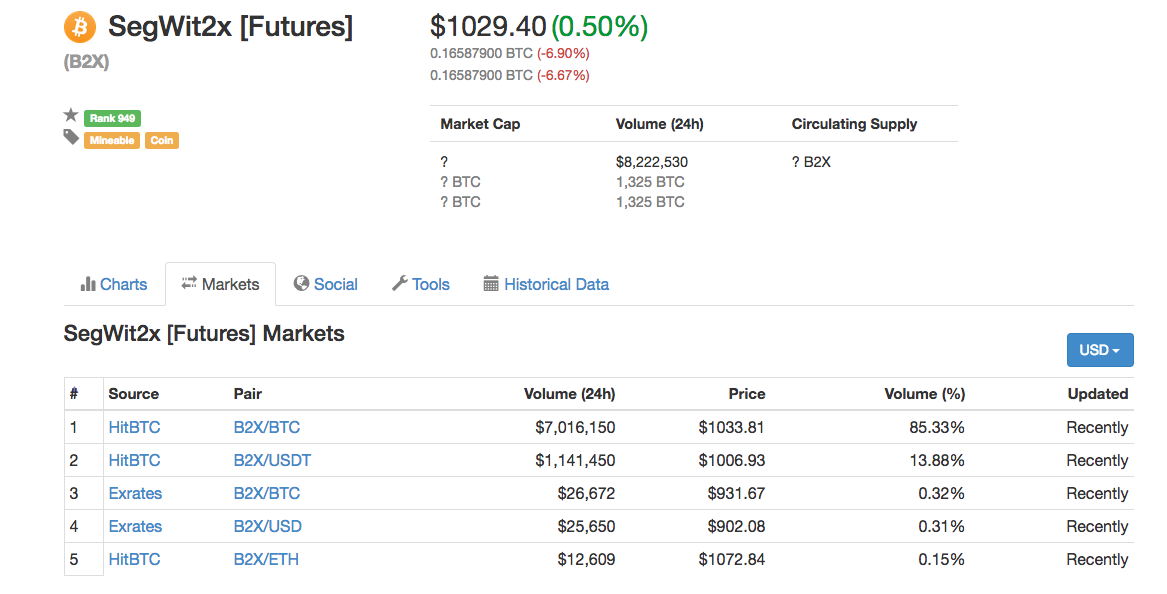The image size is (1167, 594).
Task: Click the red (-6.67%) change
Action: point(563,75)
